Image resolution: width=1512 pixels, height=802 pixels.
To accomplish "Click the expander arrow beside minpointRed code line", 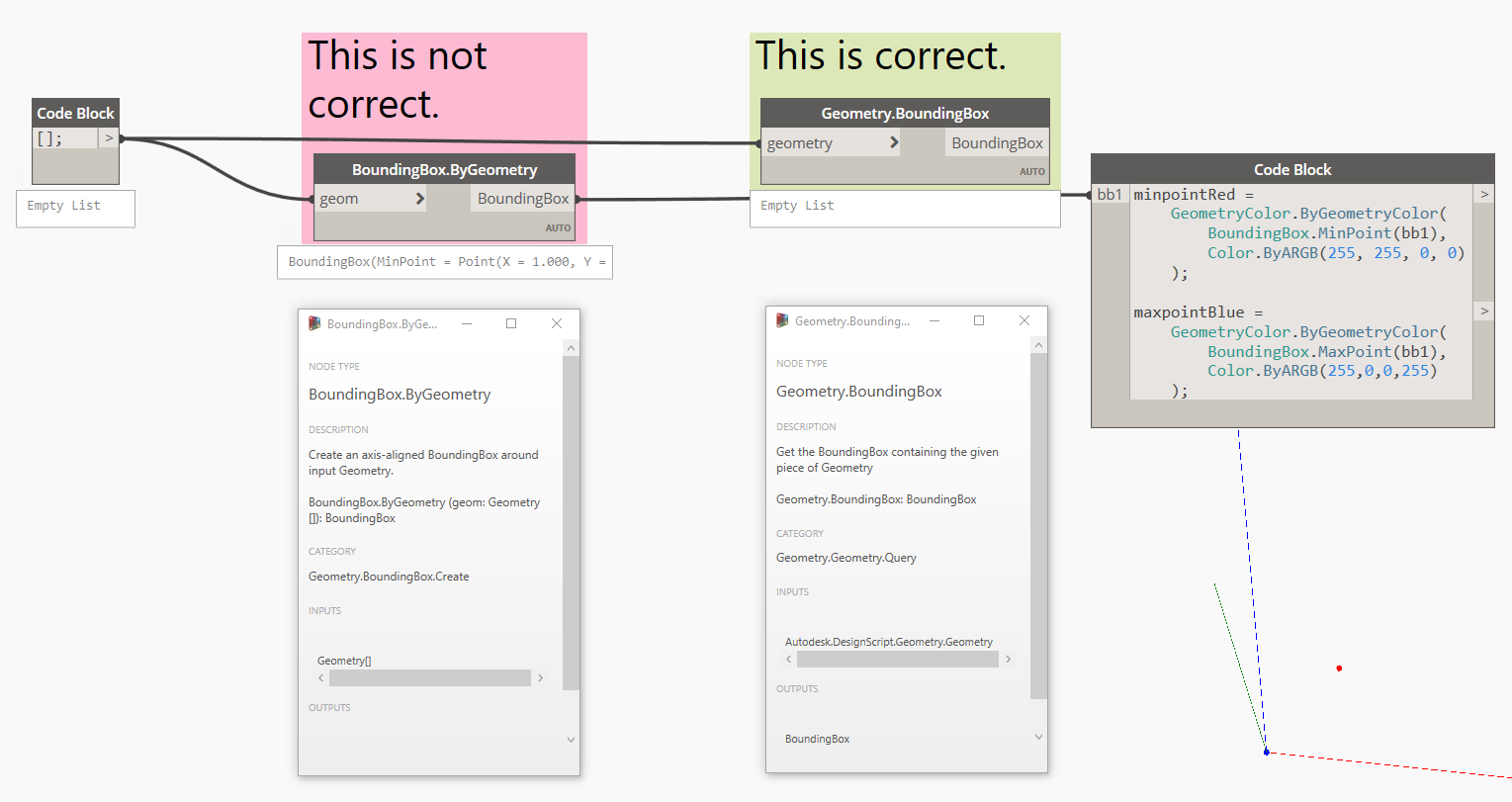I will (x=1483, y=194).
